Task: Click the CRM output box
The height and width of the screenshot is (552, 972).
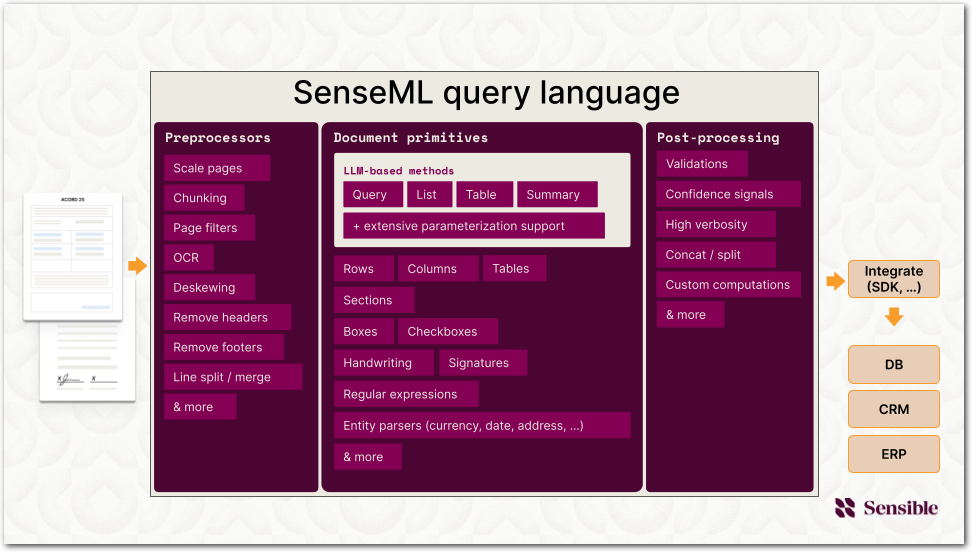Action: (893, 409)
